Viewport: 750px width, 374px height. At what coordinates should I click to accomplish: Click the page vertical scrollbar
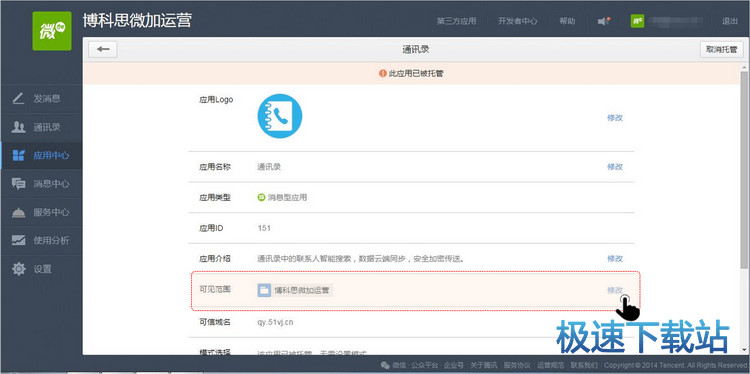744,170
